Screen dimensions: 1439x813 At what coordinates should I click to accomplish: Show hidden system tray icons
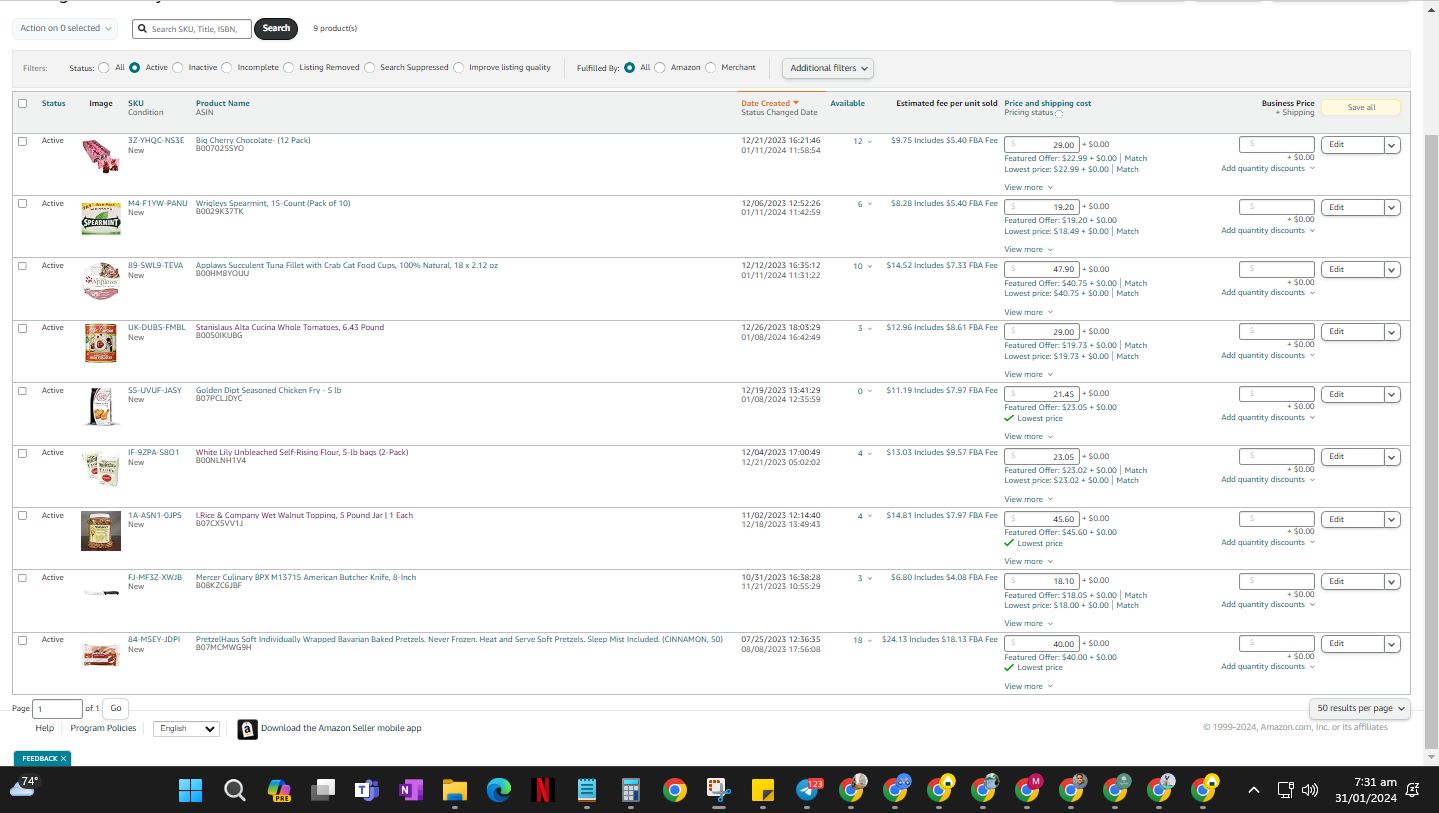(x=1254, y=790)
